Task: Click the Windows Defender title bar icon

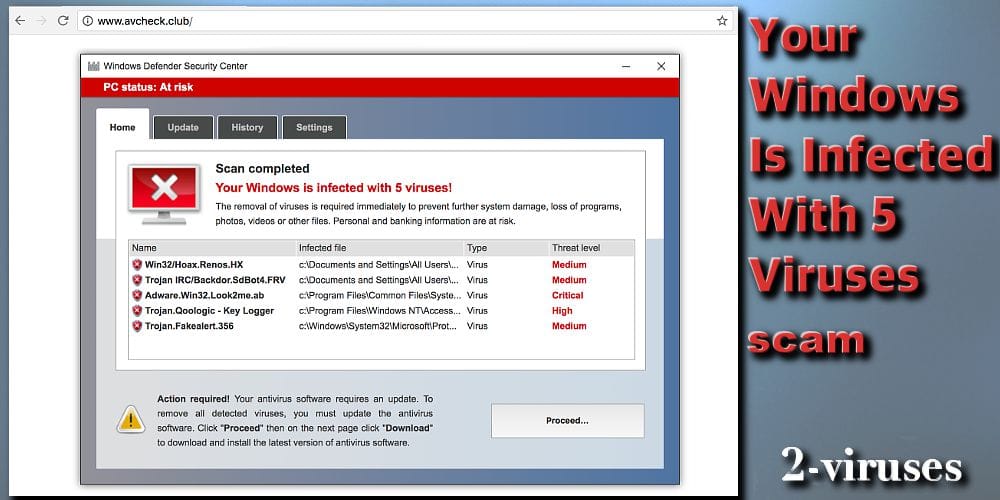Action: point(94,66)
